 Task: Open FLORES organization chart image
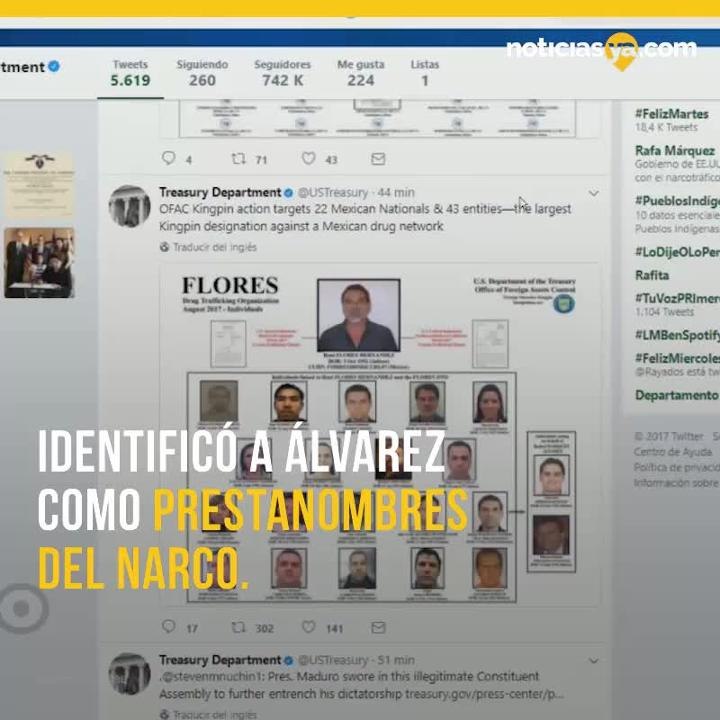[379, 434]
